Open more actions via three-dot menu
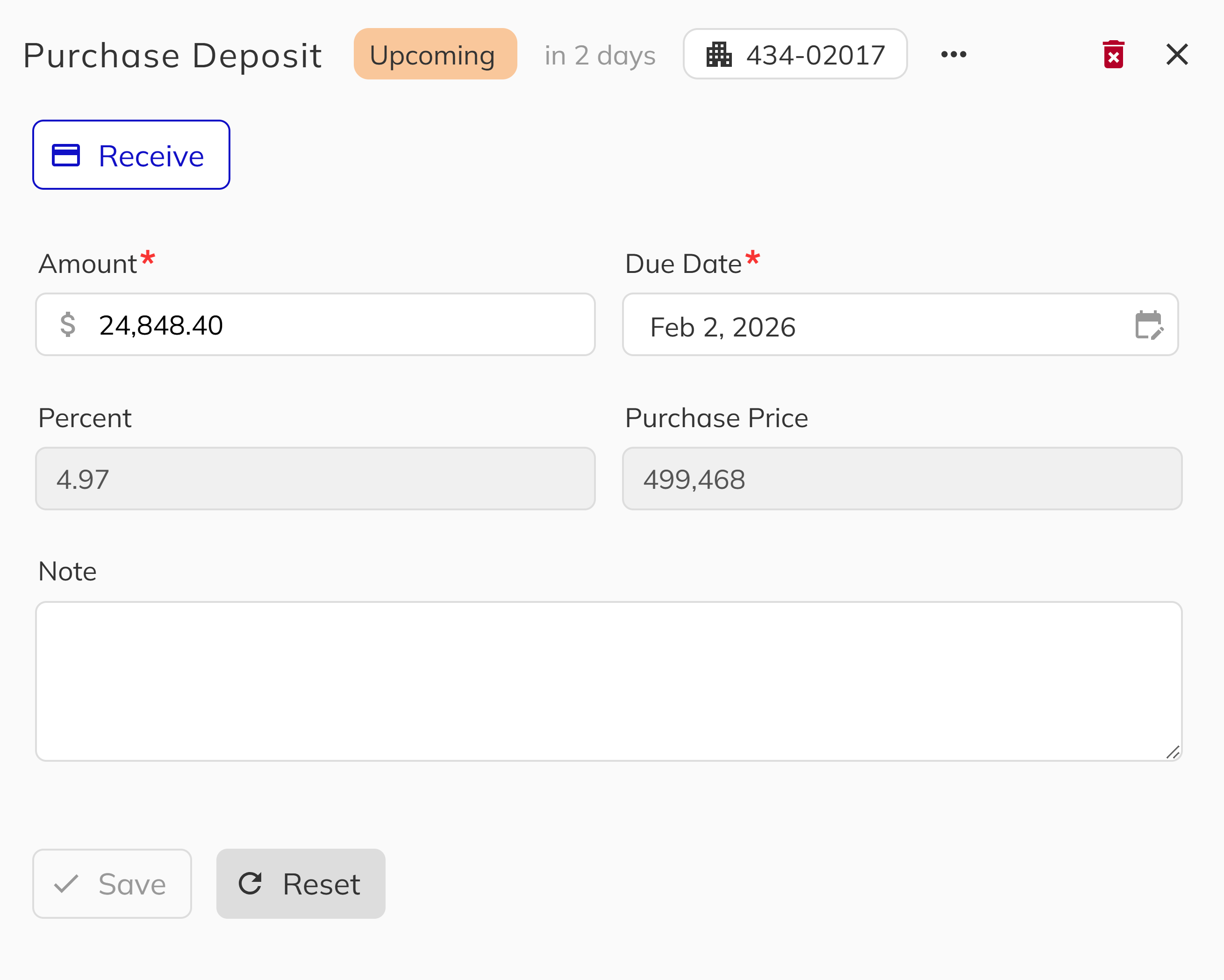Screen dimensions: 1224x980 954,55
